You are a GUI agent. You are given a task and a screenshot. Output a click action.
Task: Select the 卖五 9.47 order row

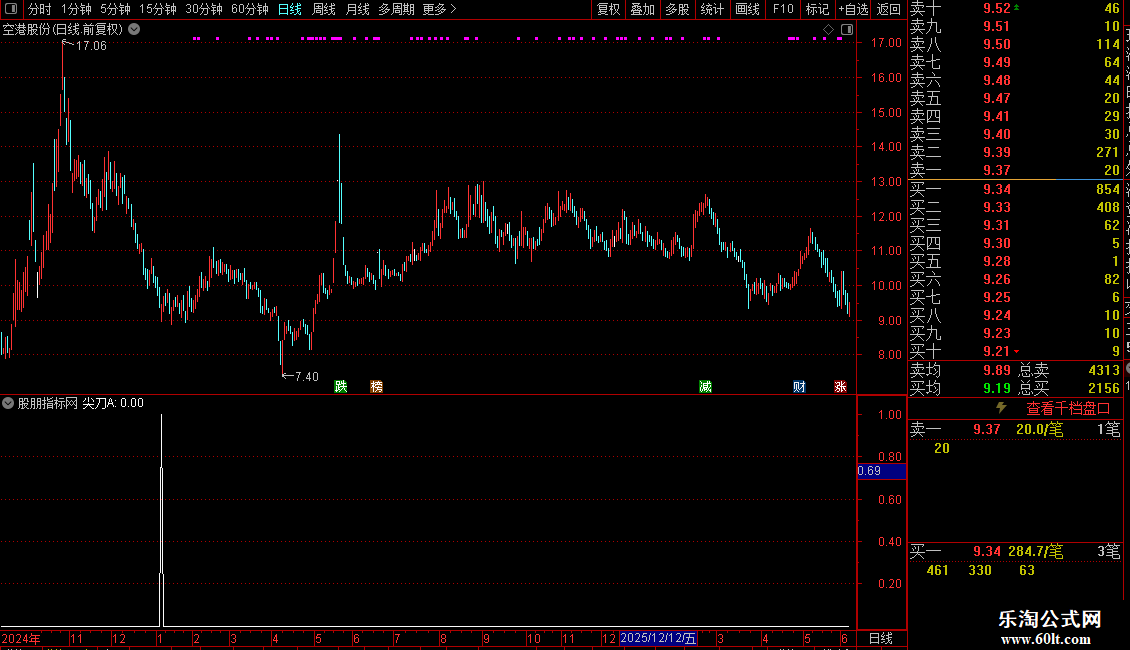tap(1015, 98)
